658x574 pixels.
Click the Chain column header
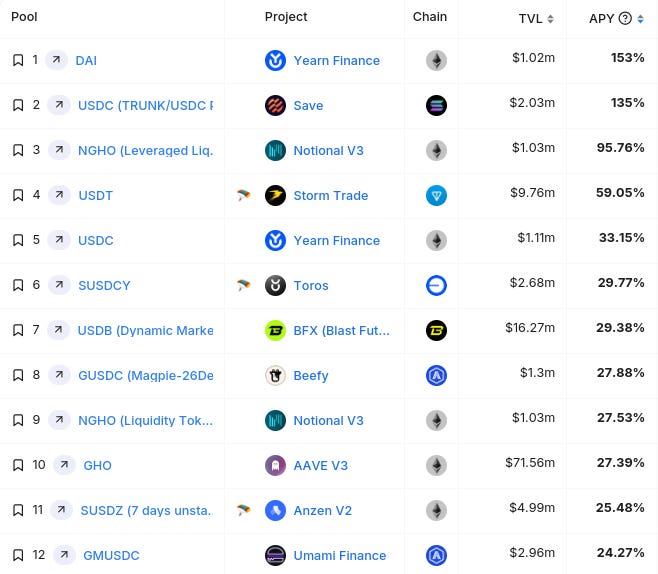point(430,17)
